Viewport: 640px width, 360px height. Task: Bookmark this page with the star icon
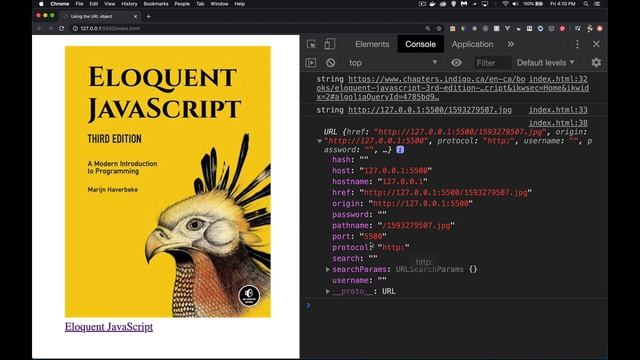[x=439, y=29]
